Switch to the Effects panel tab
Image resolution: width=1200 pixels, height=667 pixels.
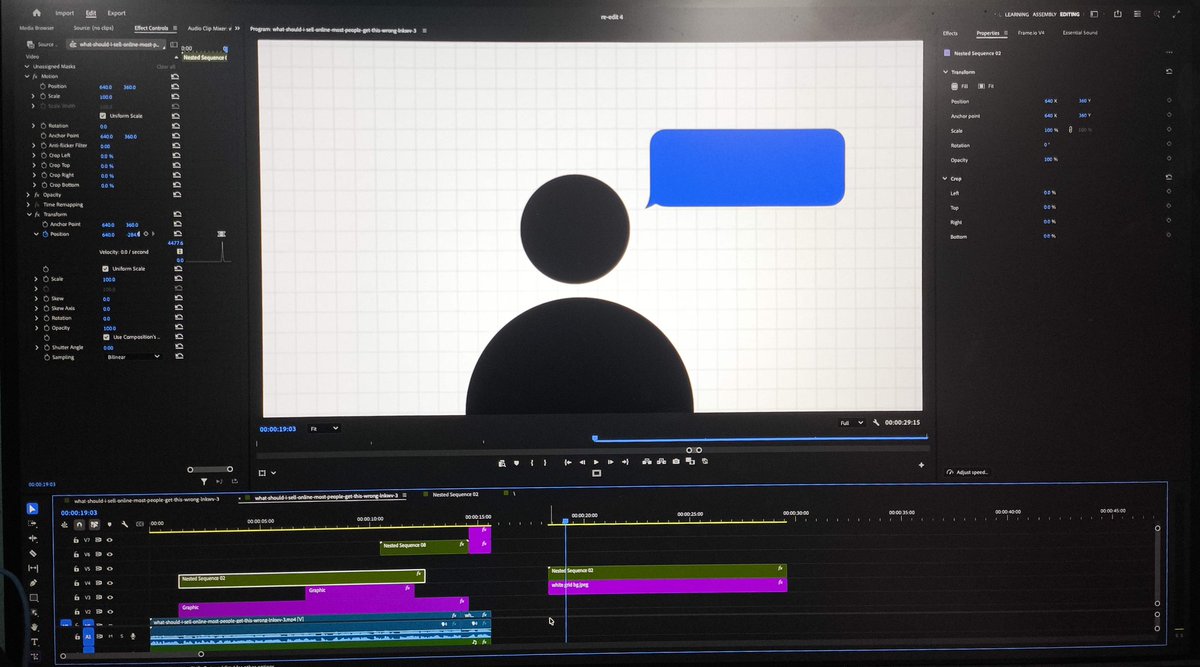(950, 33)
